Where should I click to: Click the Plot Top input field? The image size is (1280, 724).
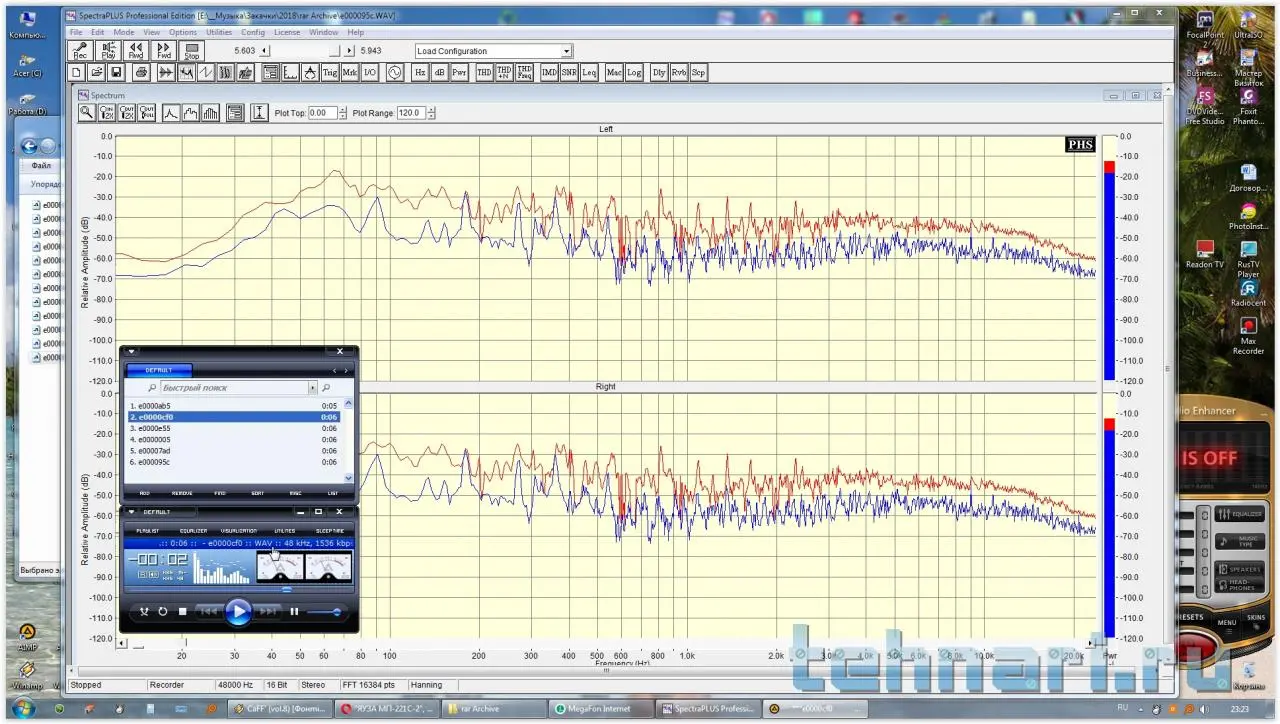[x=323, y=113]
